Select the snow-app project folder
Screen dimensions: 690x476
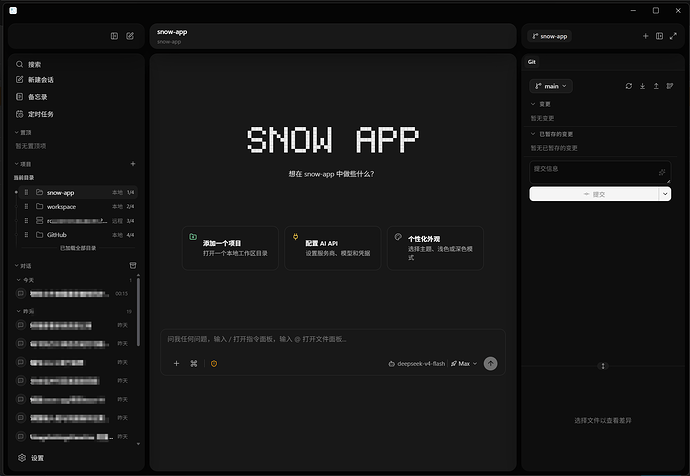coord(78,192)
